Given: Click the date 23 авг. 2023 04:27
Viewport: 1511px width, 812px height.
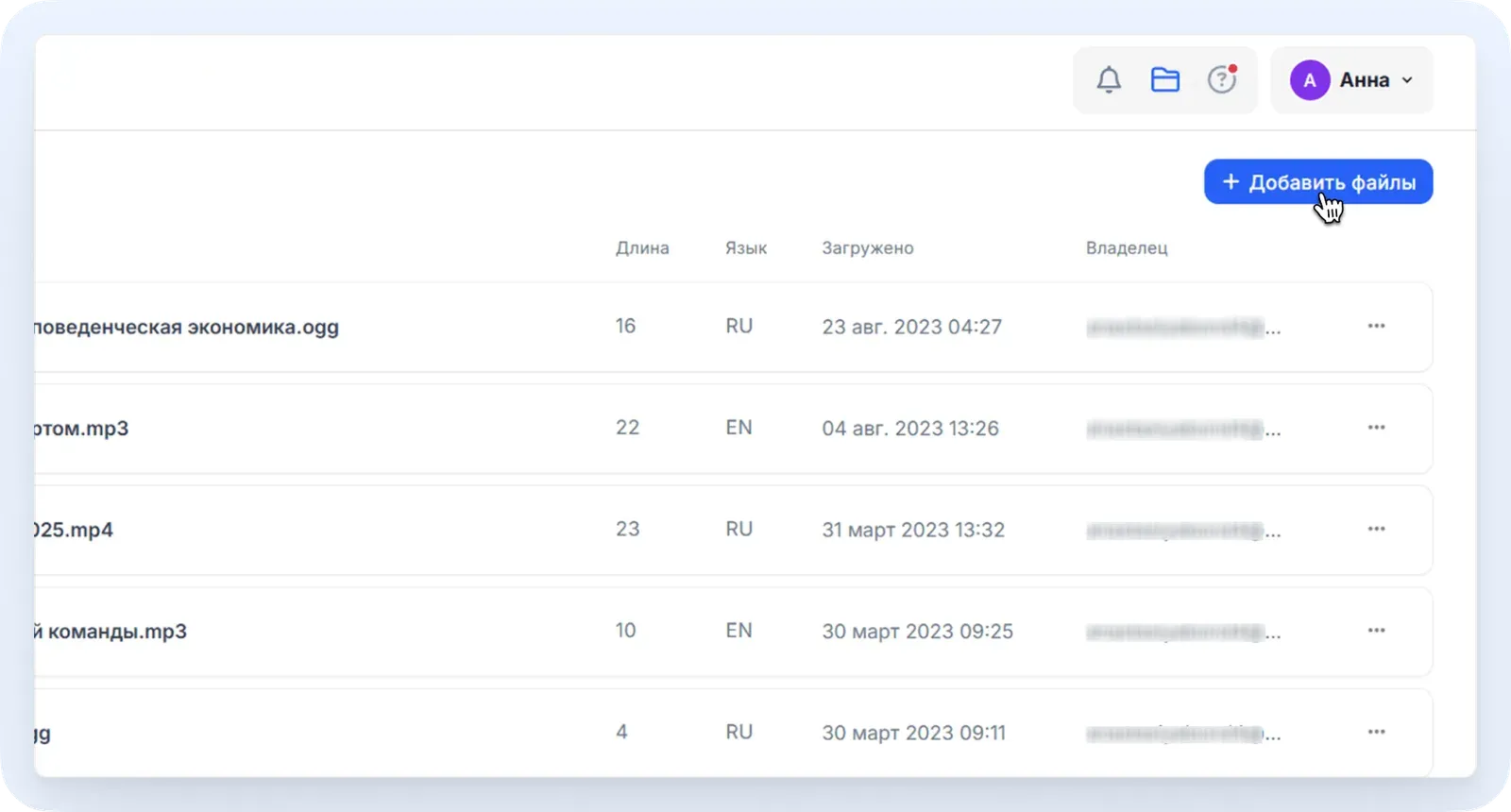Looking at the screenshot, I should tap(911, 327).
